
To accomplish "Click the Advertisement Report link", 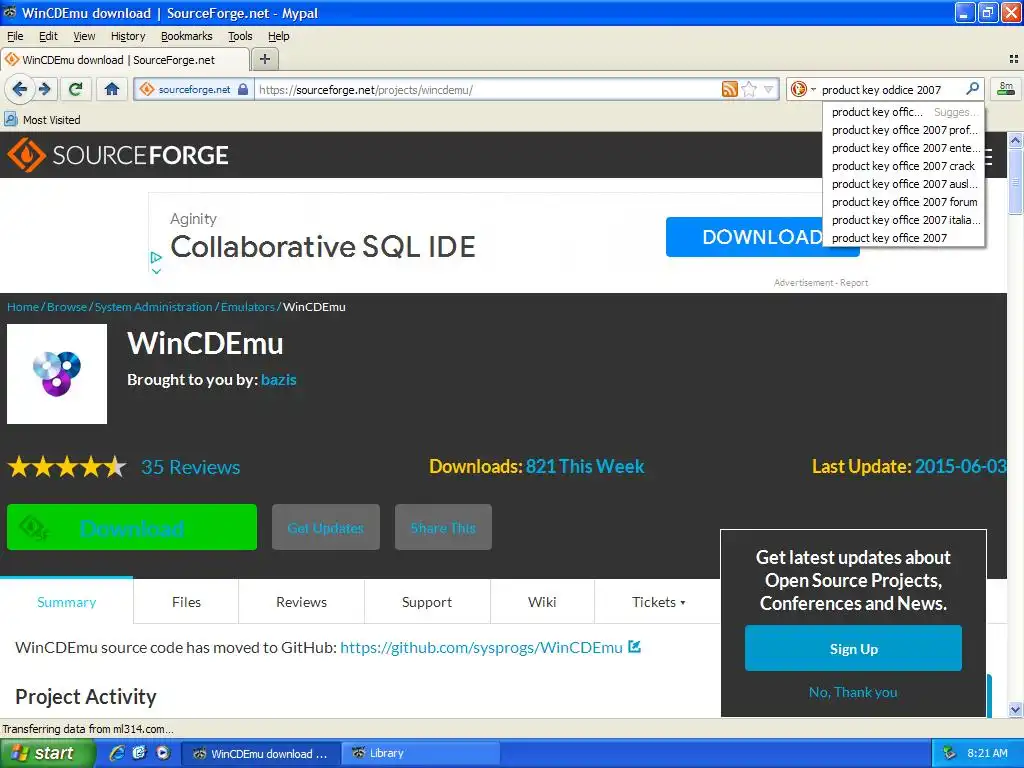I will click(821, 283).
